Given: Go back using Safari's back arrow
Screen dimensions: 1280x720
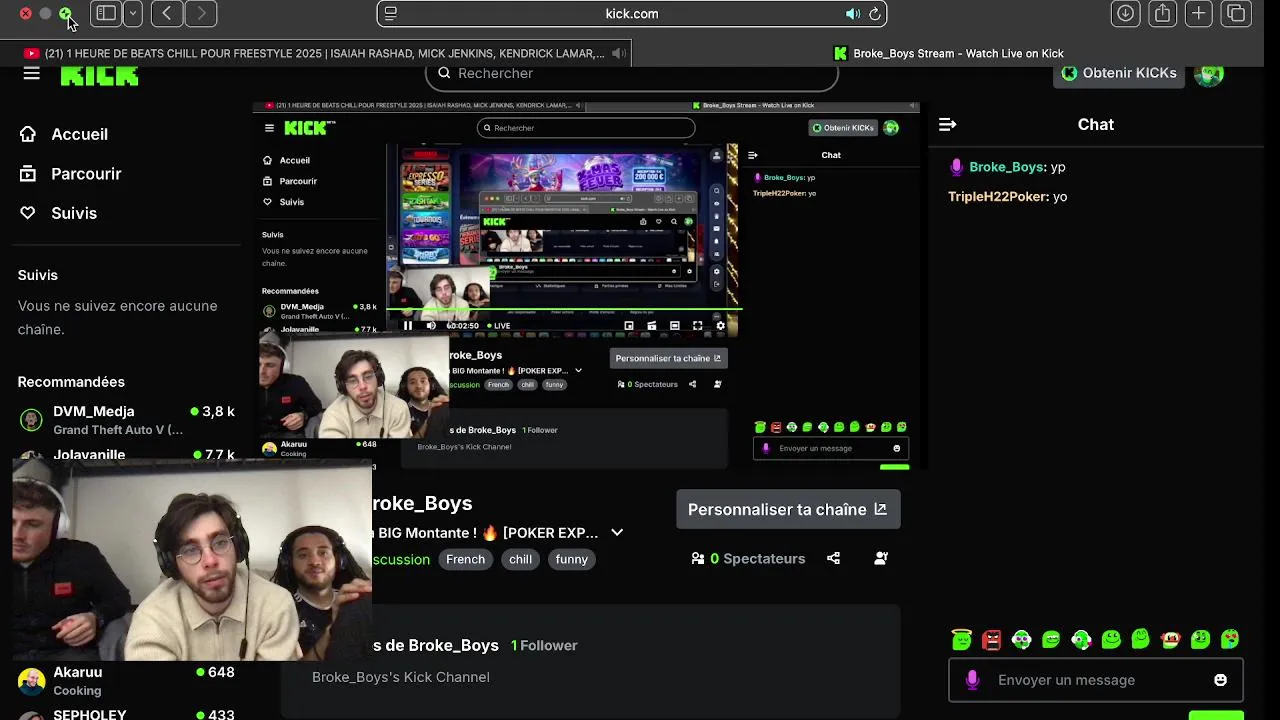Looking at the screenshot, I should pyautogui.click(x=167, y=14).
